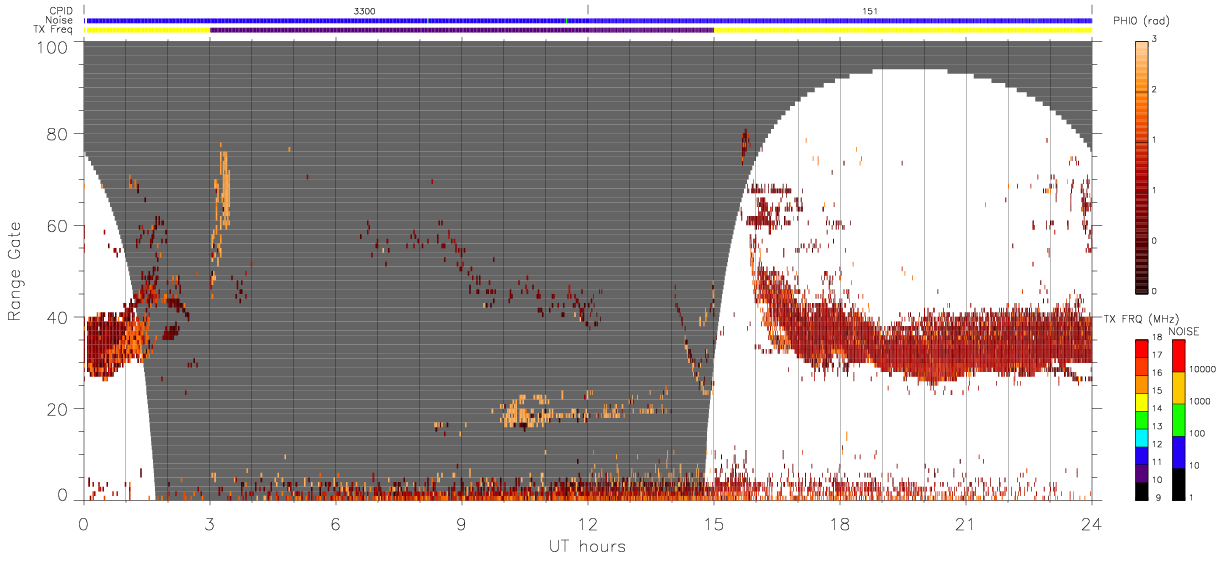Click the purple segment of the TX Freq strip
The width and height of the screenshot is (1228, 567).
(462, 30)
